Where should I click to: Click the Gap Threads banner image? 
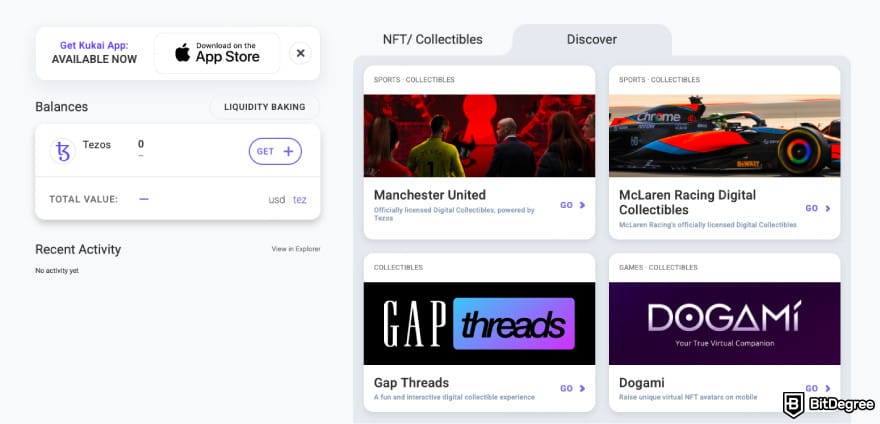[x=479, y=323]
